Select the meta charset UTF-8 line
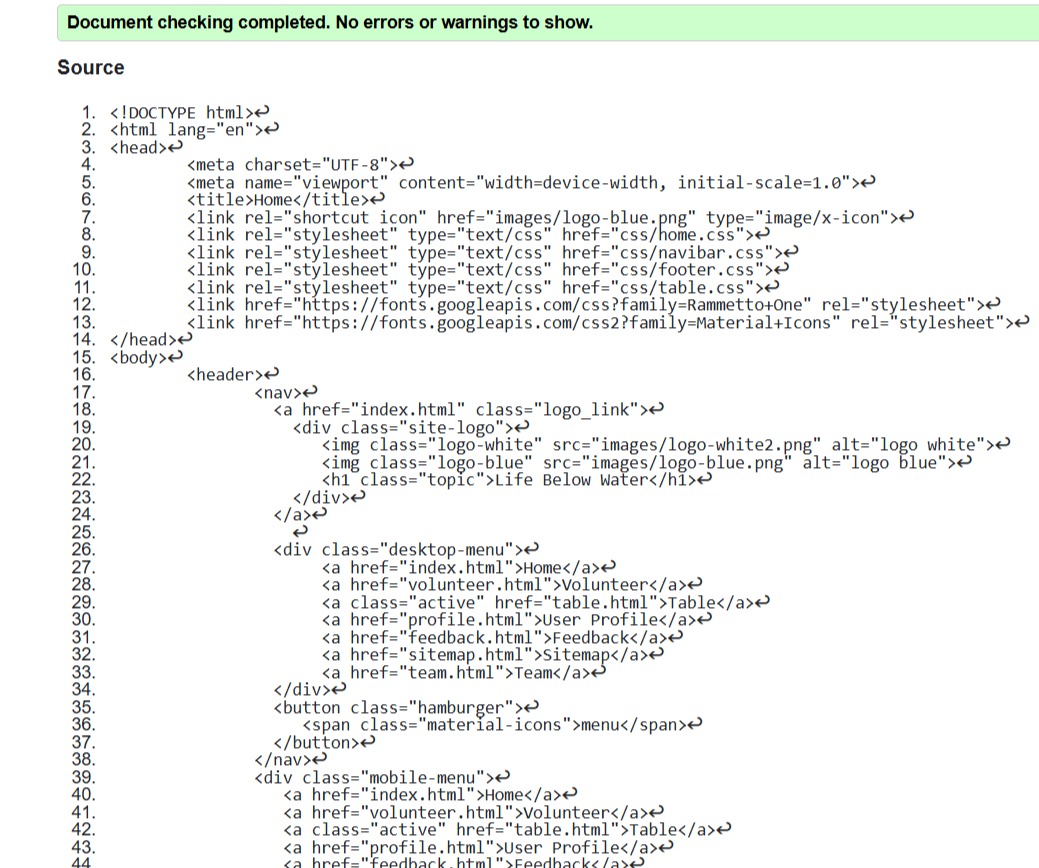The width and height of the screenshot is (1039, 868). pyautogui.click(x=294, y=165)
